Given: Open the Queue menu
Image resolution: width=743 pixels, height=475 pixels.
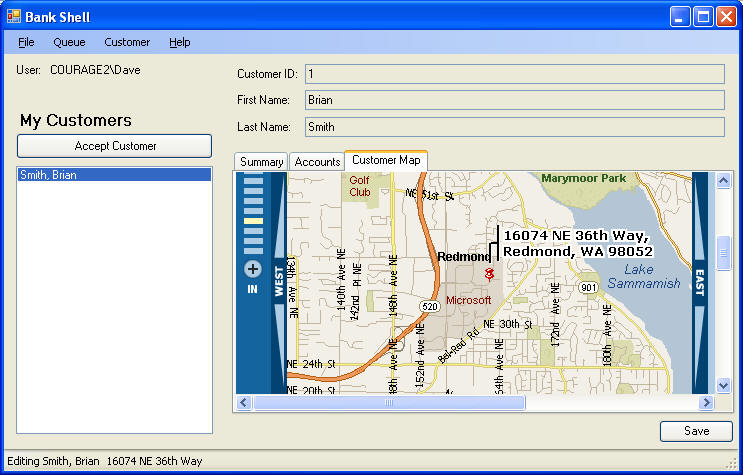Looking at the screenshot, I should [69, 42].
